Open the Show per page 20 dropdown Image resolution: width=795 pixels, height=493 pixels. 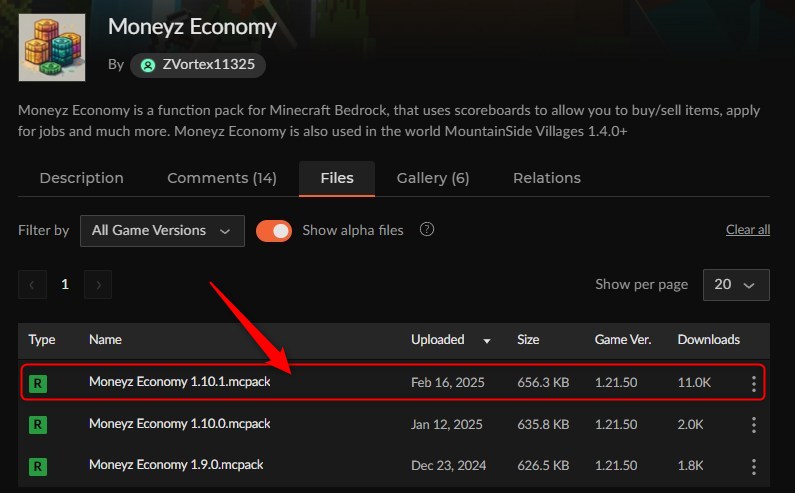[736, 285]
